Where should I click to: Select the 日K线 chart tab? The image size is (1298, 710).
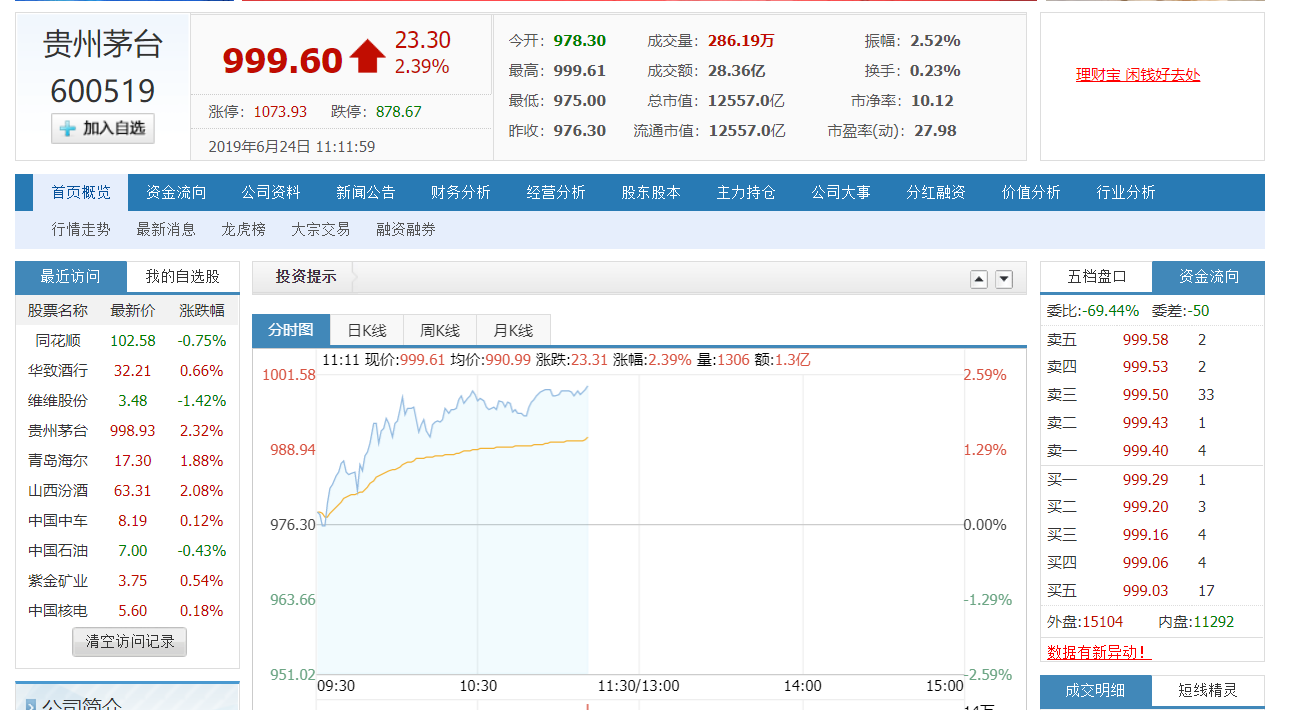(x=367, y=331)
